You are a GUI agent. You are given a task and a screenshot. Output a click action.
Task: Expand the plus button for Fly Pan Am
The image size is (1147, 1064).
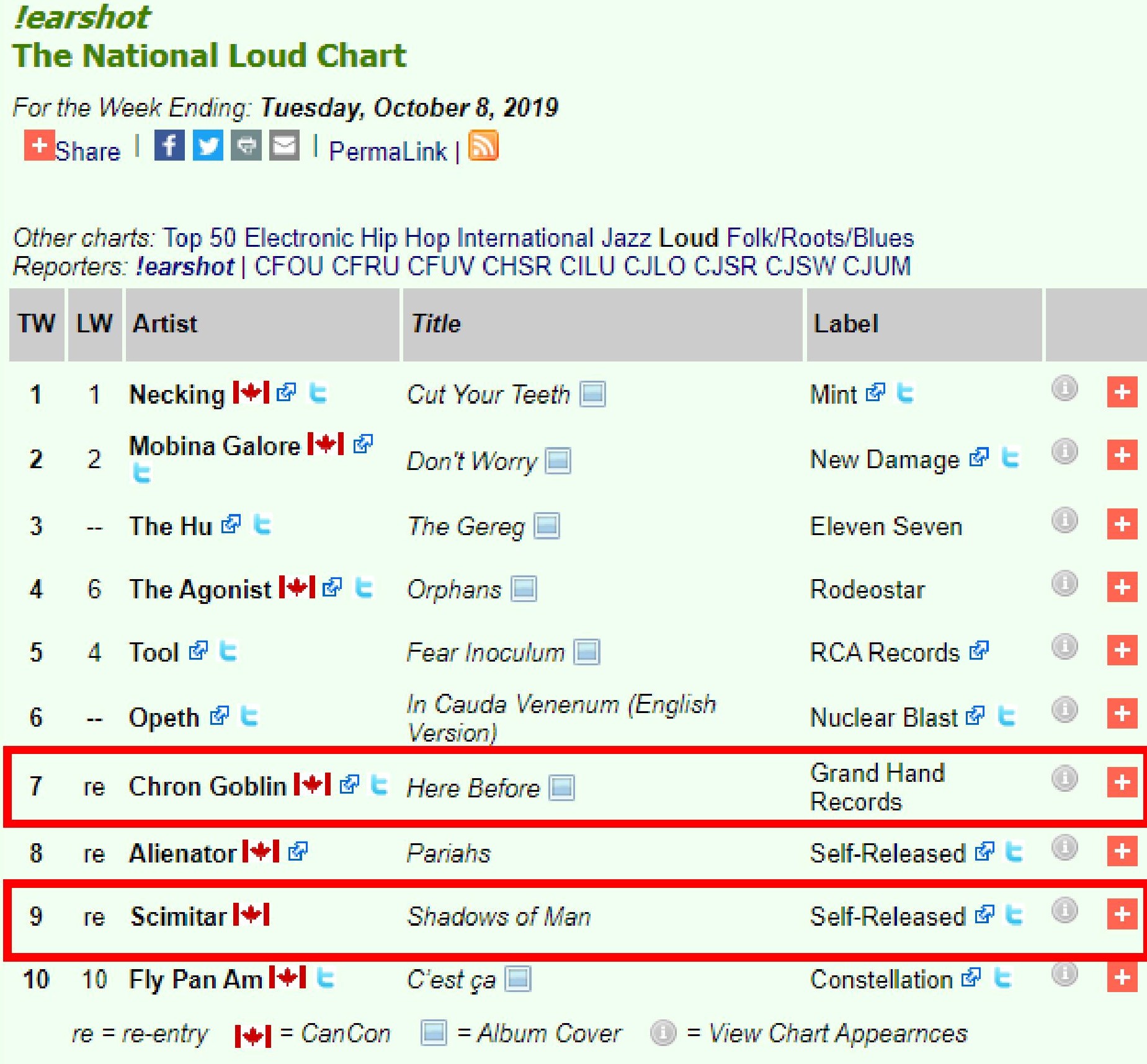tap(1122, 978)
